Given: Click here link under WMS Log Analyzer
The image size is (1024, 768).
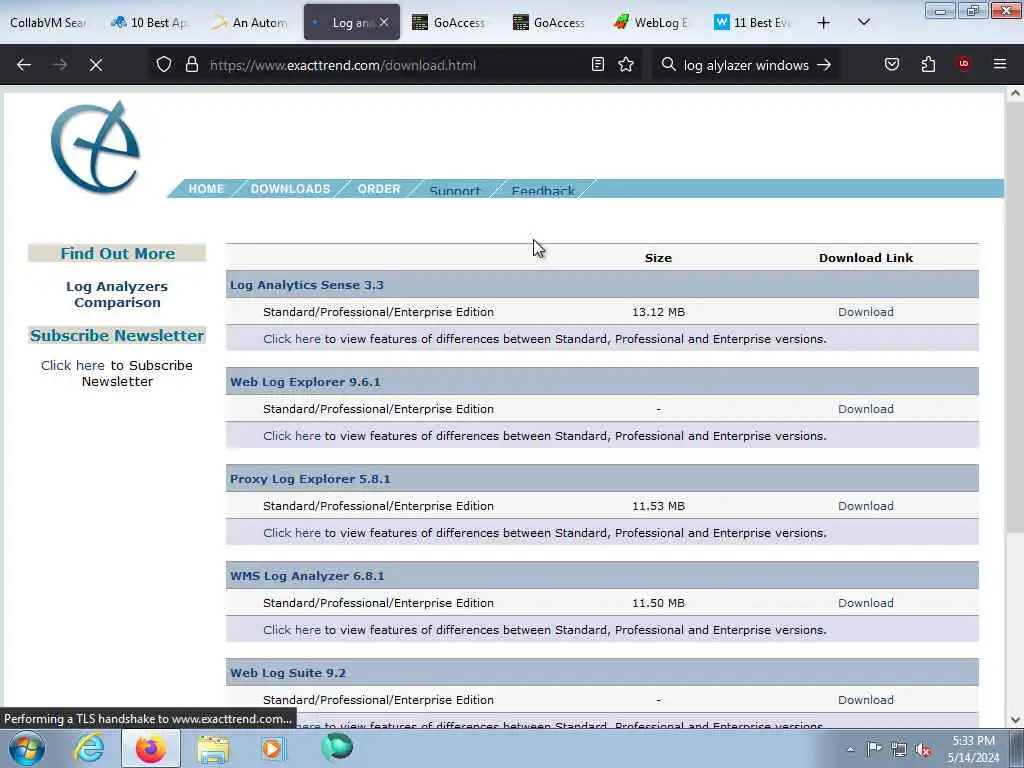Looking at the screenshot, I should (292, 630).
